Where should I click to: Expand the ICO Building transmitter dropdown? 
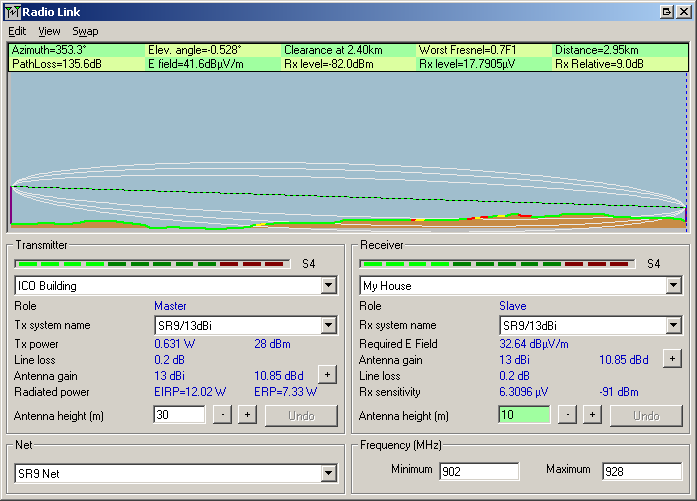(328, 286)
